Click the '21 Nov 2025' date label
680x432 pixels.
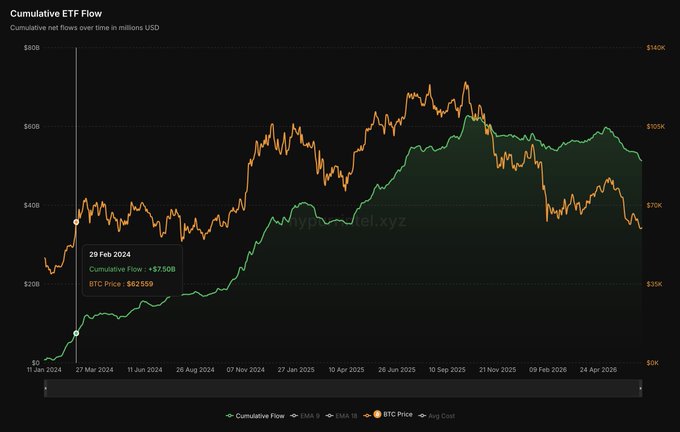(497, 370)
